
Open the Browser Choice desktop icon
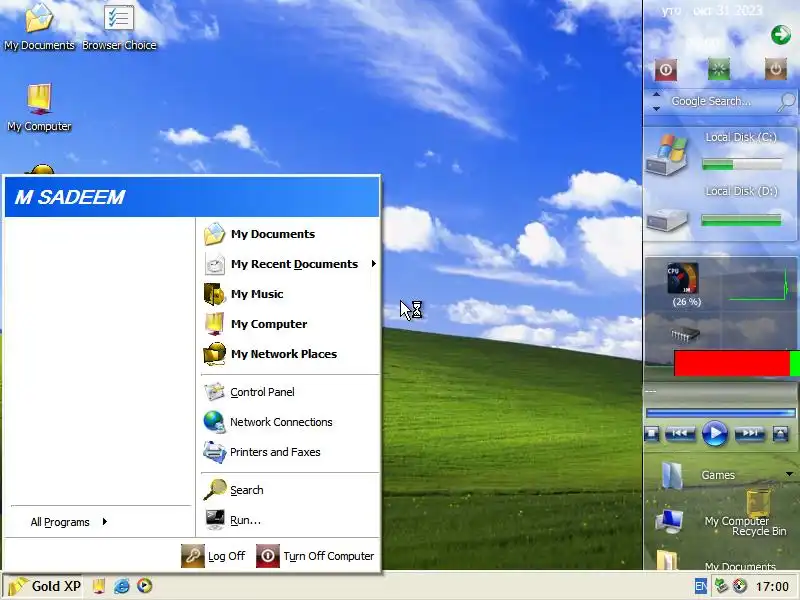tap(119, 27)
